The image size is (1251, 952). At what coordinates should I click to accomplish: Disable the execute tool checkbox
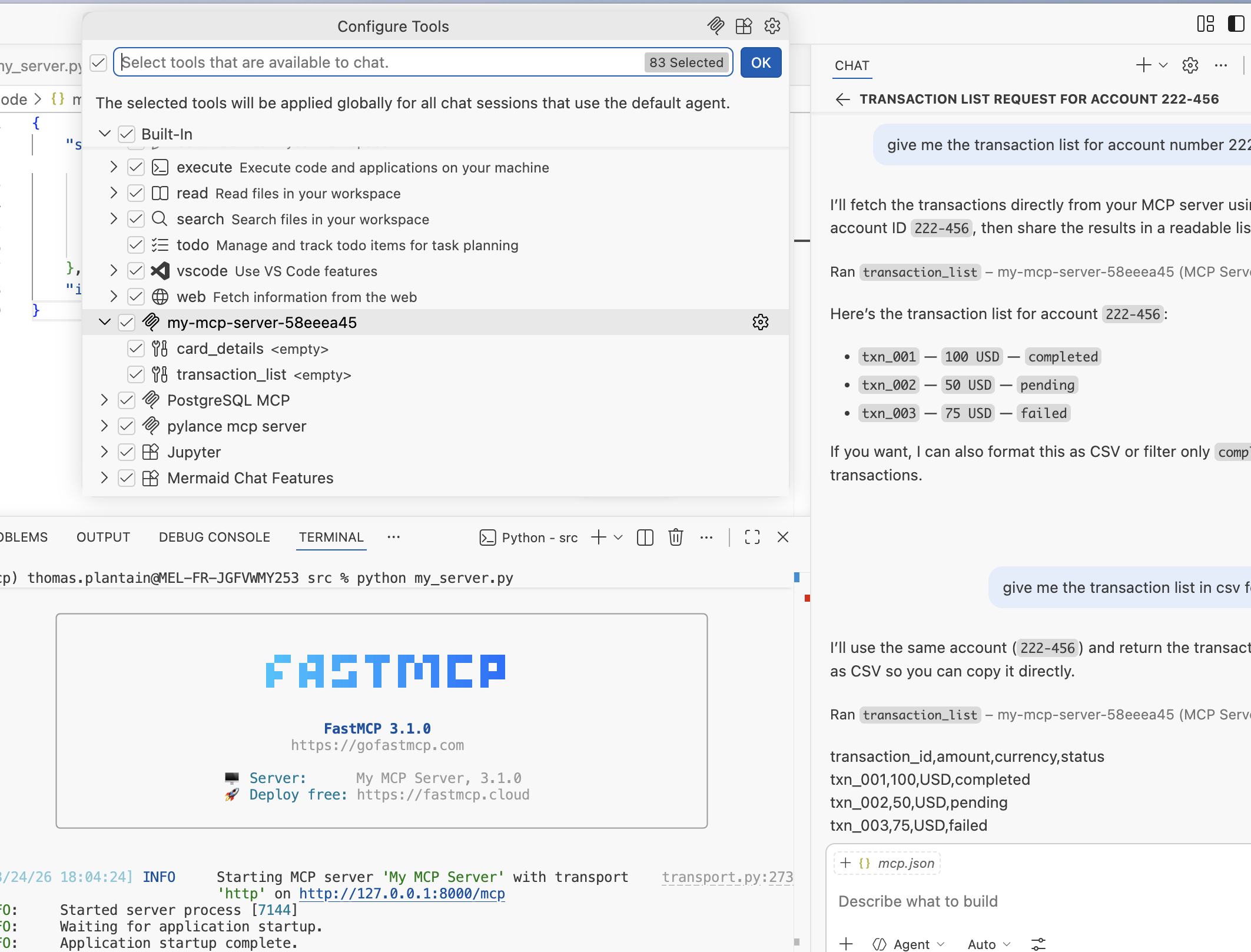click(x=136, y=167)
